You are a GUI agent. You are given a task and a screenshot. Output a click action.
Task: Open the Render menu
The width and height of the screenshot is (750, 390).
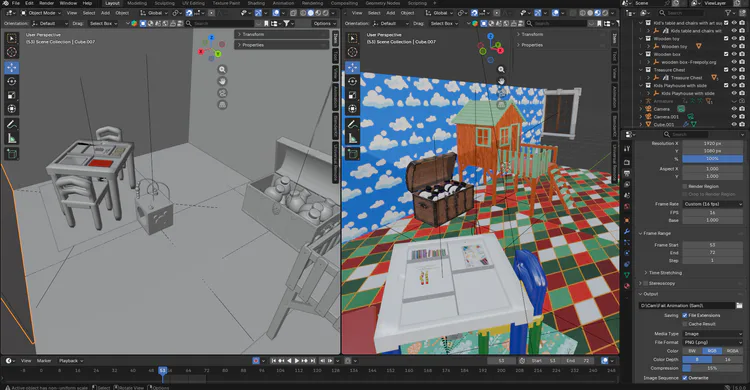46,3
